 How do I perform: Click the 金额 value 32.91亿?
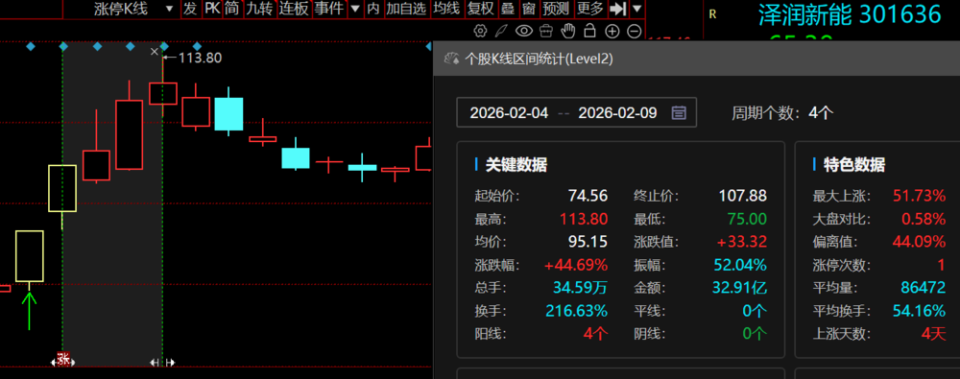(740, 288)
